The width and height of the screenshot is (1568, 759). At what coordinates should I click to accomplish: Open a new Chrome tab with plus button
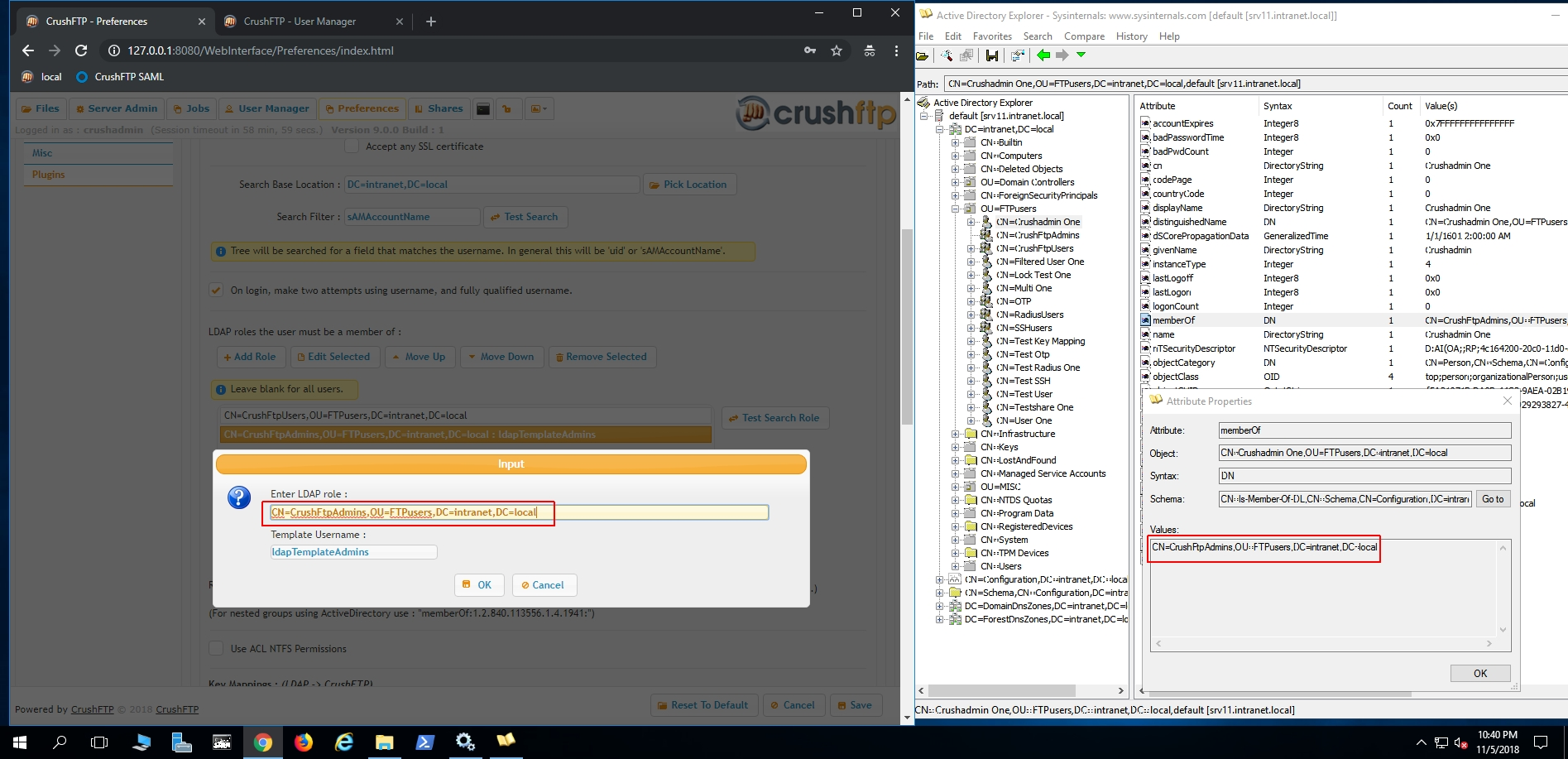coord(430,22)
